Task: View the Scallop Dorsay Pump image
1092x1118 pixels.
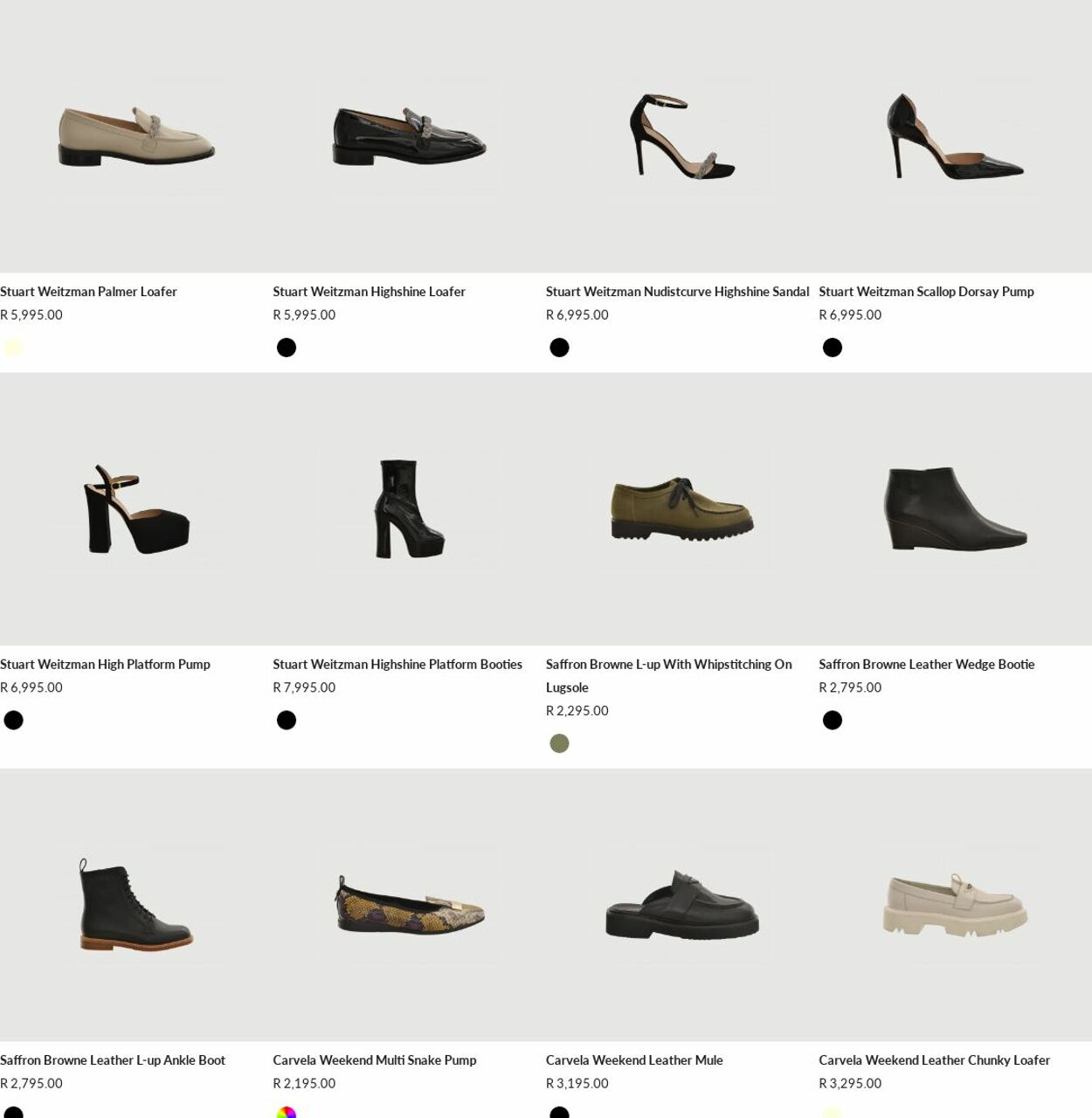Action: click(x=955, y=136)
